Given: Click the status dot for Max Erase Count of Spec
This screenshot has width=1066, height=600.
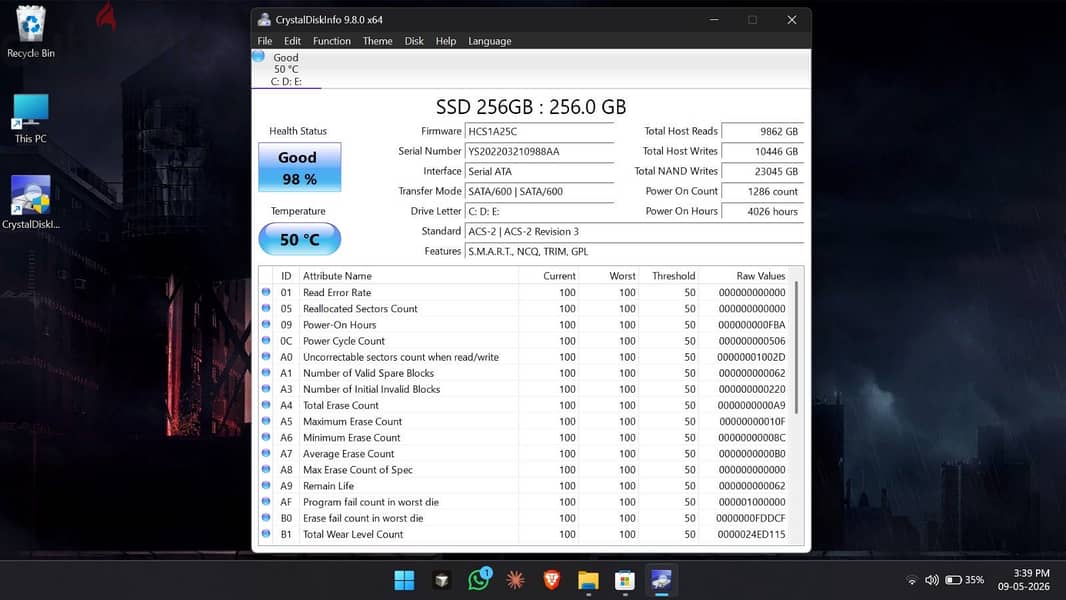Looking at the screenshot, I should coord(266,470).
